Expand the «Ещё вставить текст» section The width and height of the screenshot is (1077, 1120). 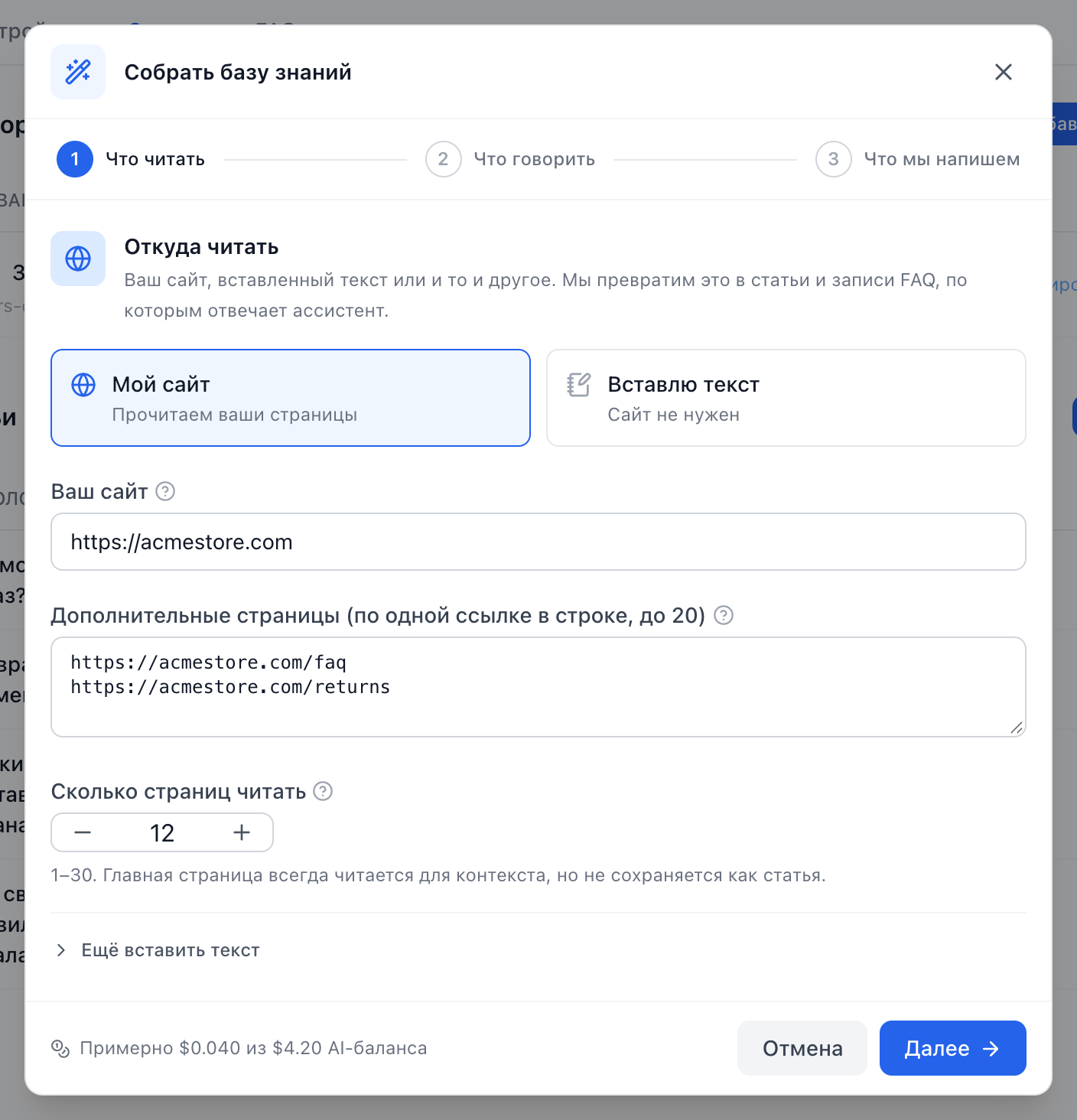click(158, 950)
